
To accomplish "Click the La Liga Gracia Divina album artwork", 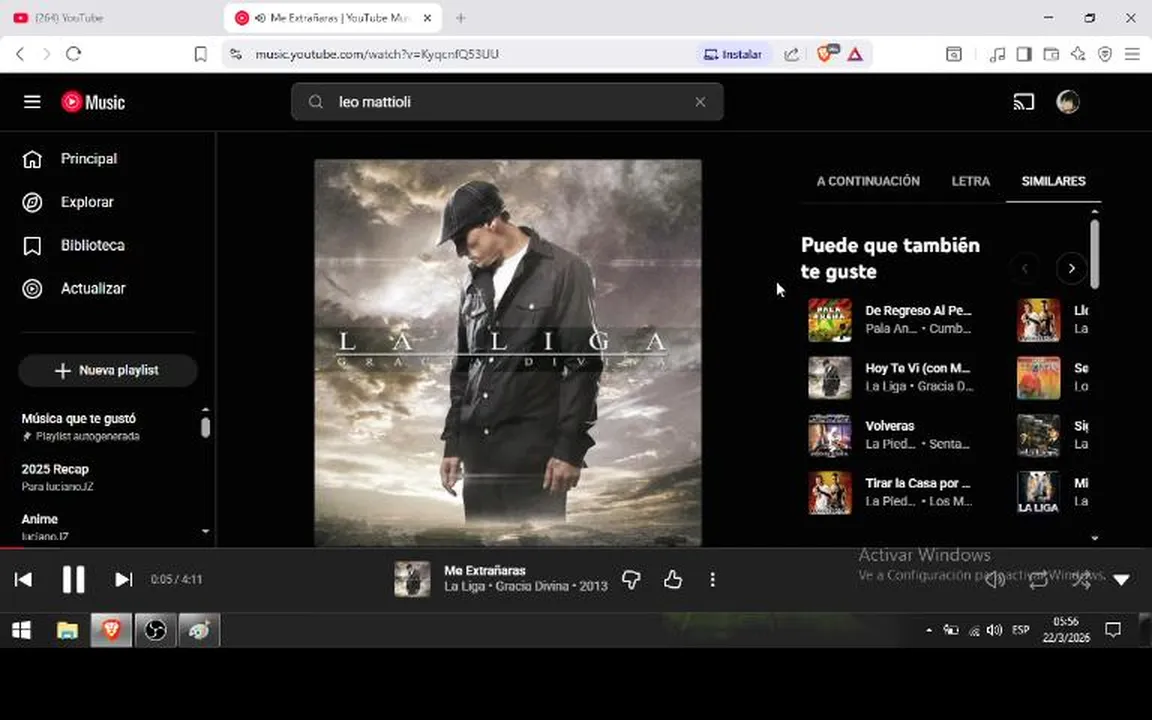I will [x=508, y=353].
